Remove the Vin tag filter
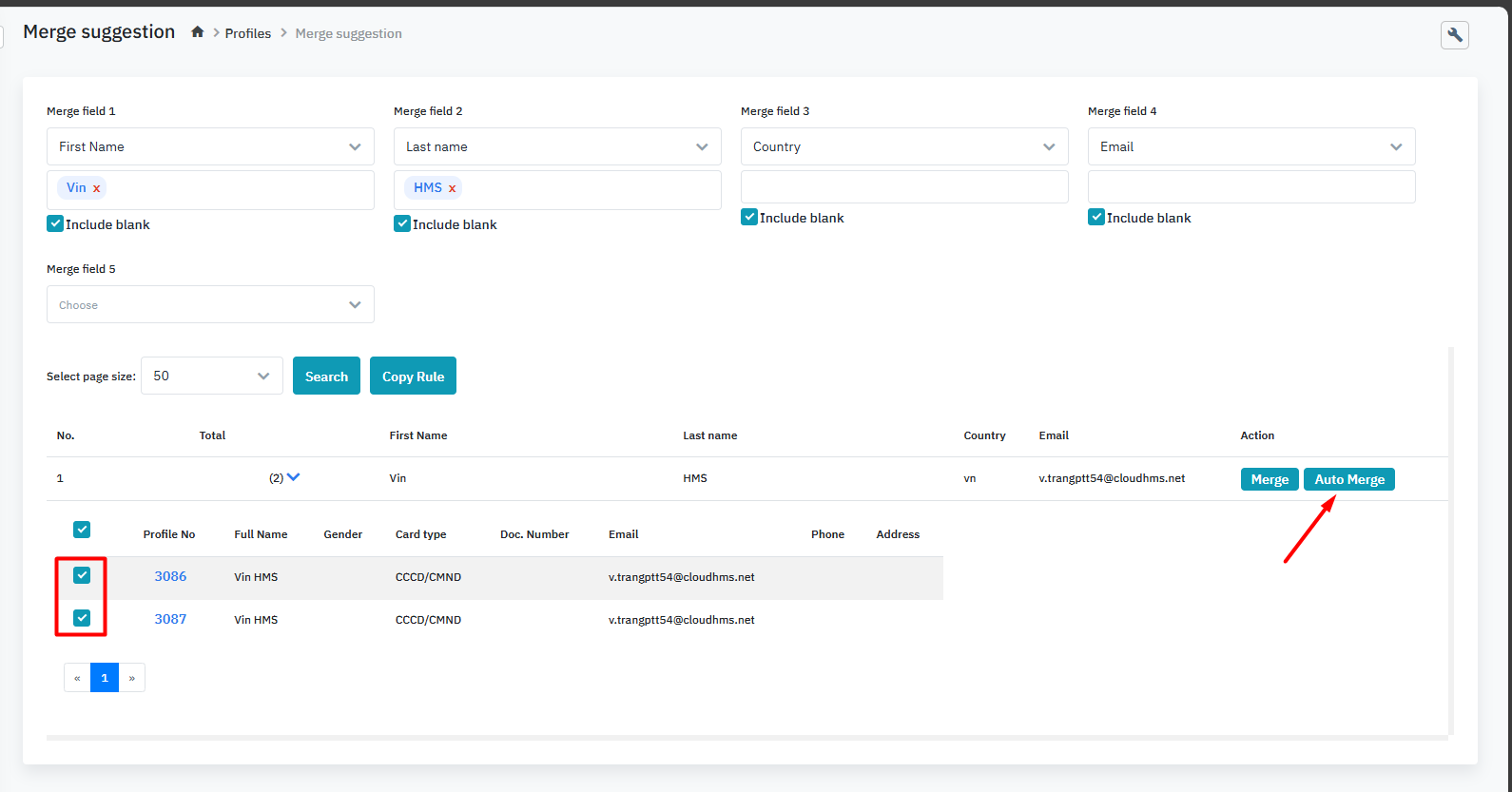The image size is (1512, 792). point(96,188)
